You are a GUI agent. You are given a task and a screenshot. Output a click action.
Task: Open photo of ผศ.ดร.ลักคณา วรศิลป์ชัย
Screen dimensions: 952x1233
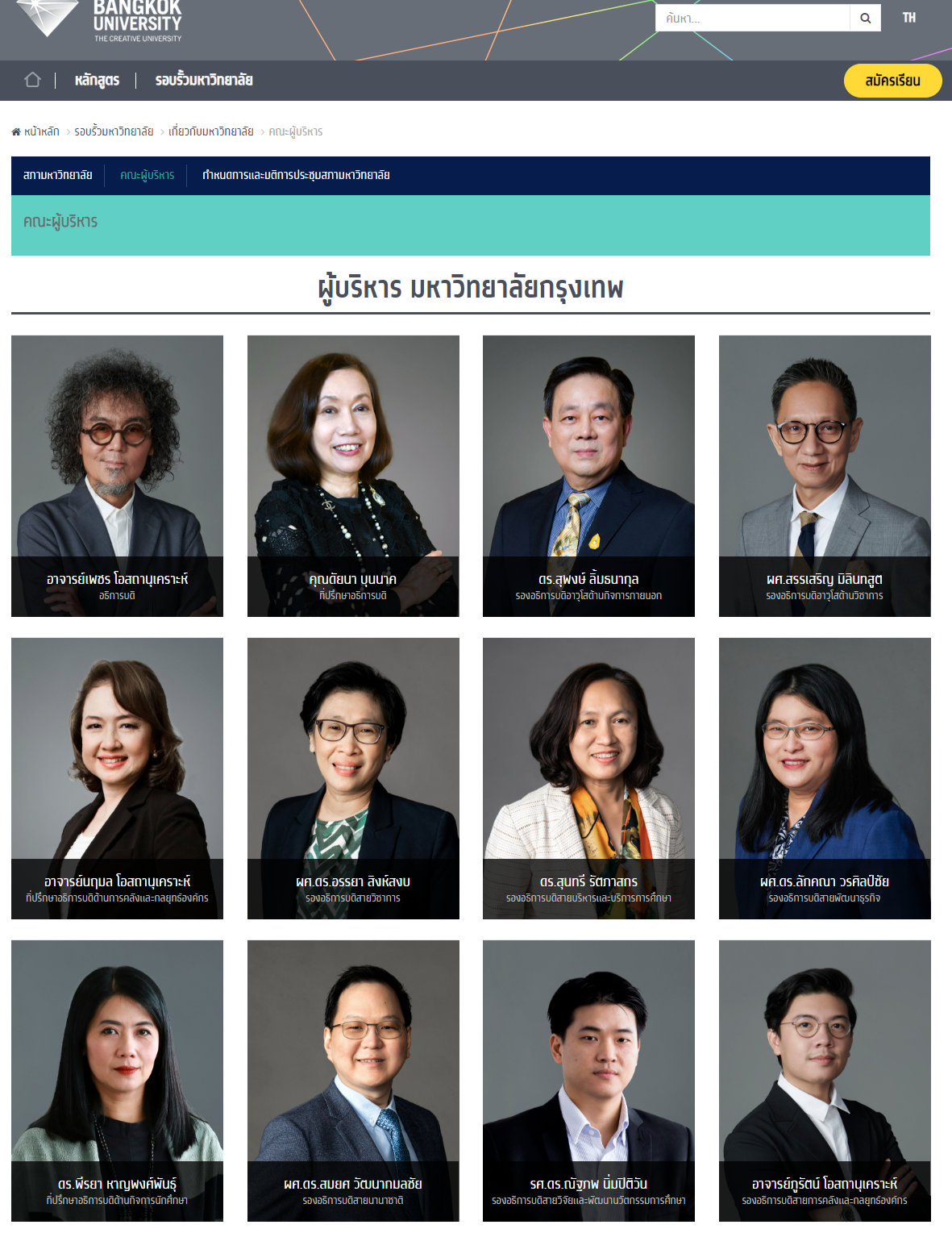pos(825,778)
